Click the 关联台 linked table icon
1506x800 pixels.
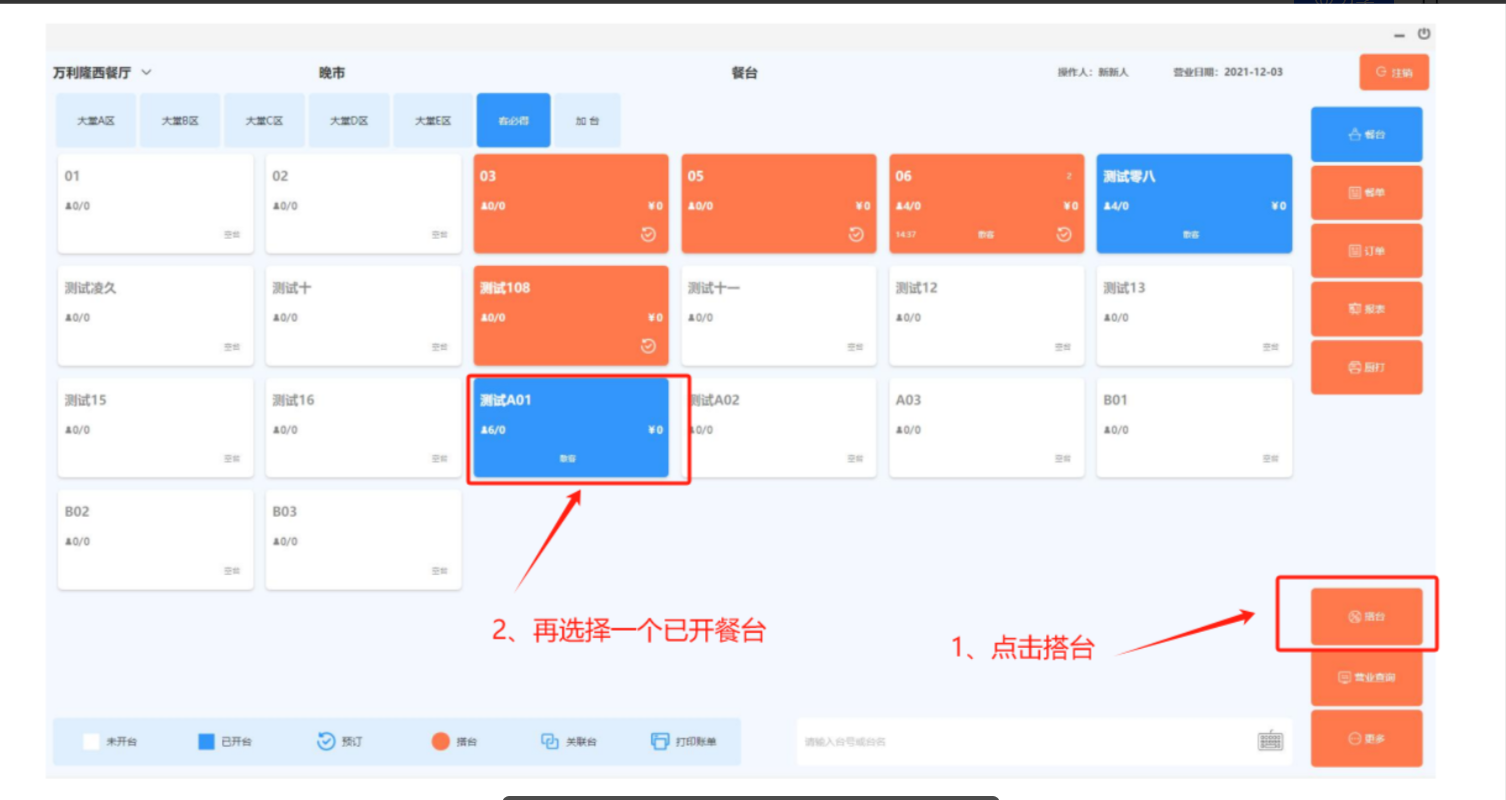click(549, 741)
